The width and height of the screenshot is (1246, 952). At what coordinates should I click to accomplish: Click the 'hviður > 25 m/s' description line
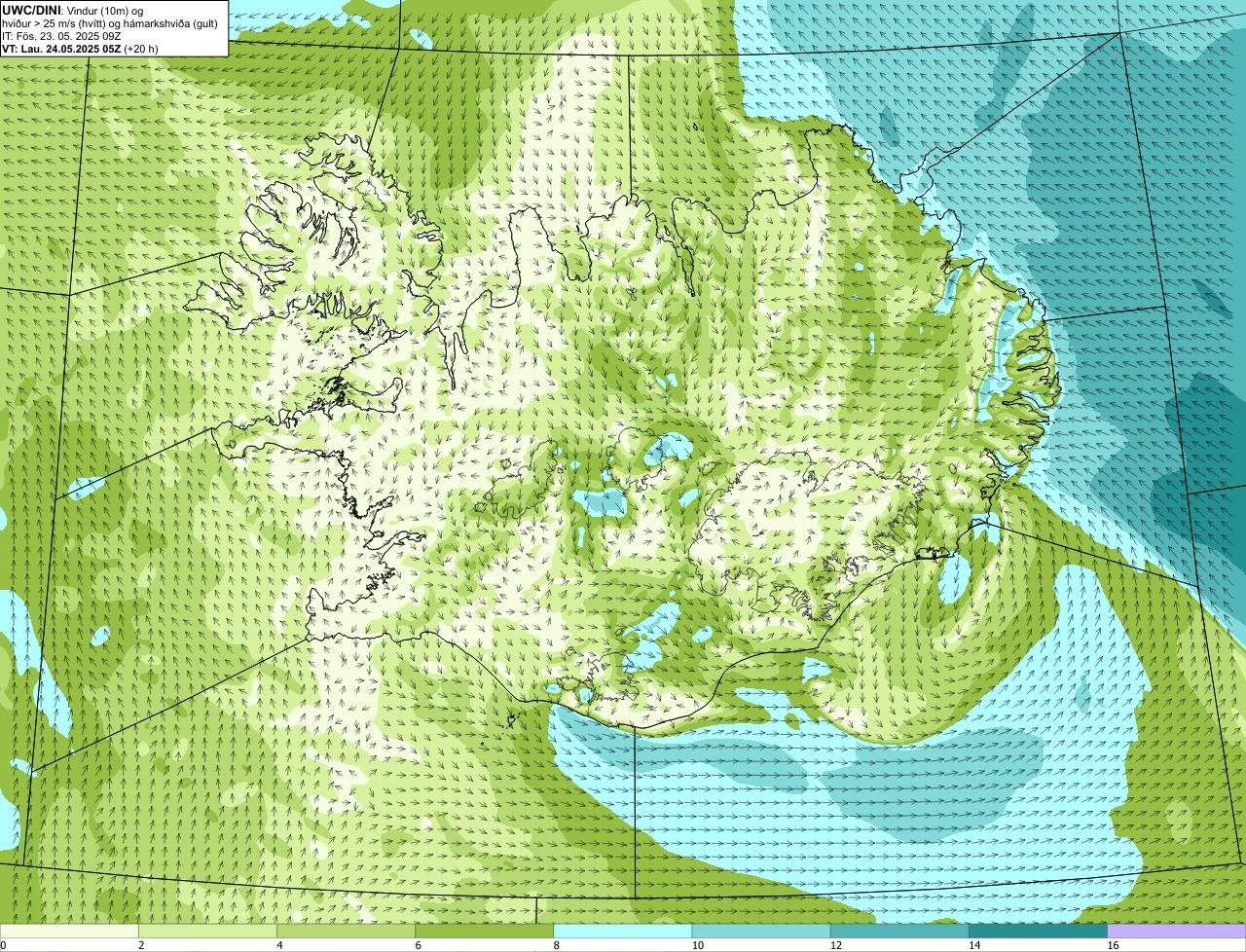coord(110,23)
